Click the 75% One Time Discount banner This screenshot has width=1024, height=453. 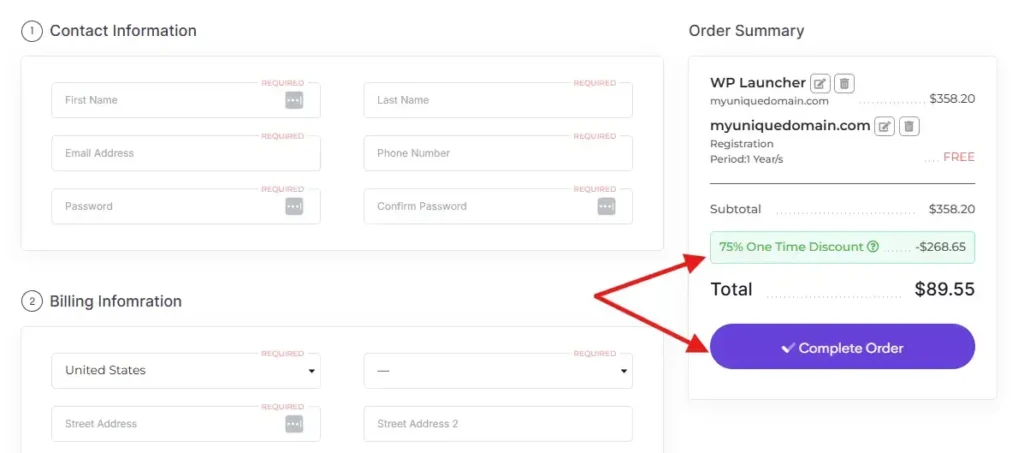pyautogui.click(x=842, y=247)
